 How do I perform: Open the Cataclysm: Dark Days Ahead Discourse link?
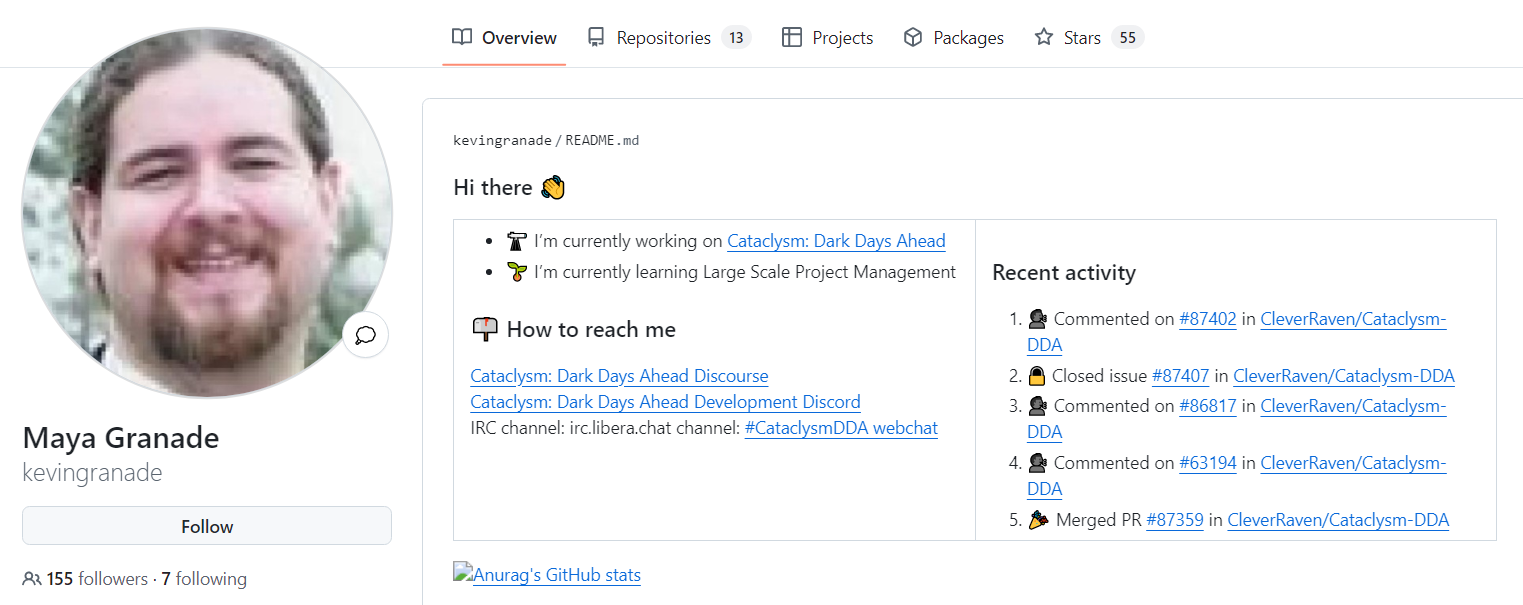pos(619,376)
